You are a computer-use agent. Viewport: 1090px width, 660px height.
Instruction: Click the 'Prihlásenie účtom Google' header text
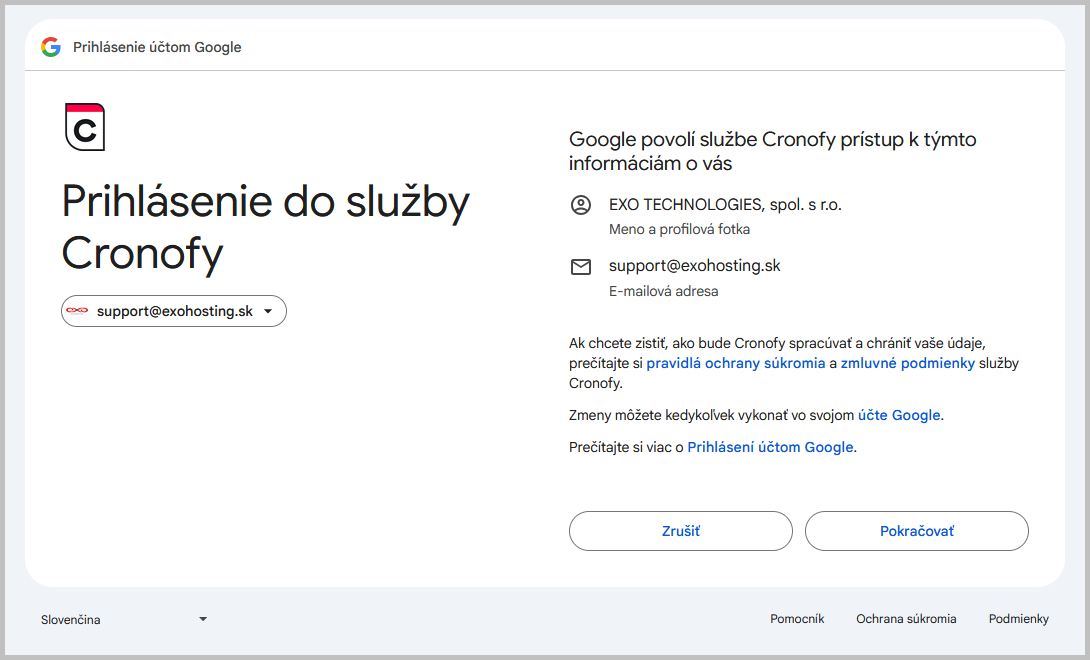pos(157,47)
